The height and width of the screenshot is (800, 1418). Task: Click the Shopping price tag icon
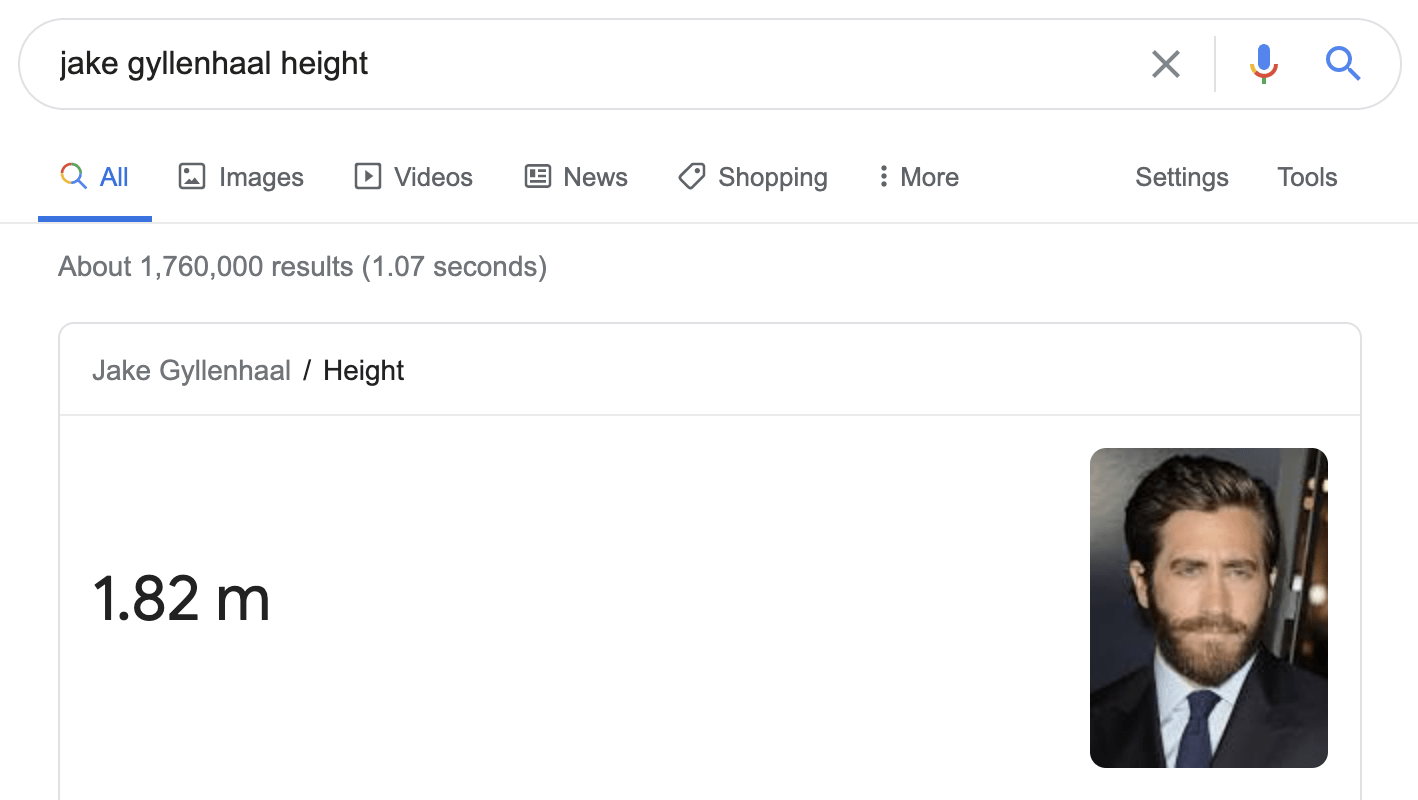pyautogui.click(x=691, y=176)
